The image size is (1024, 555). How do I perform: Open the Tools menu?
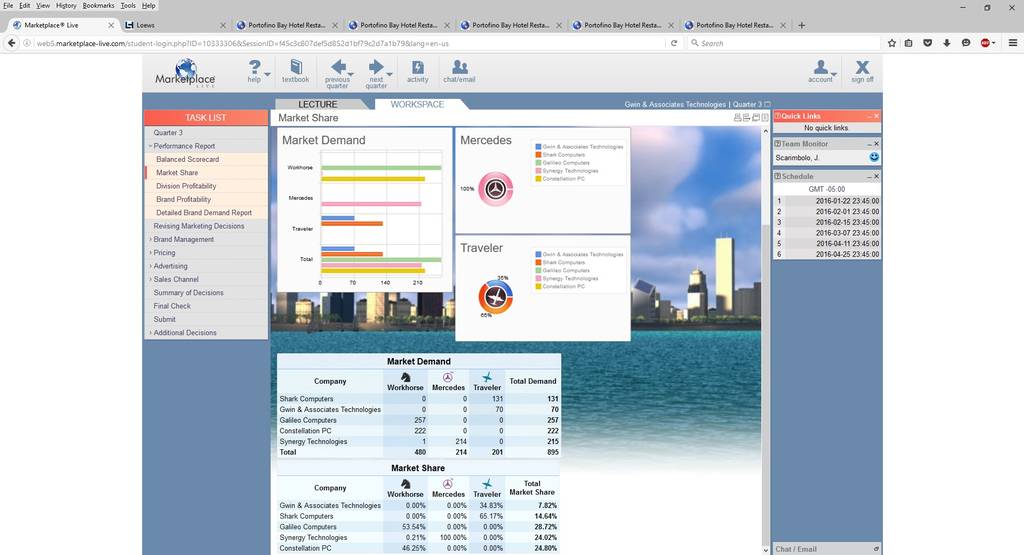click(x=128, y=5)
